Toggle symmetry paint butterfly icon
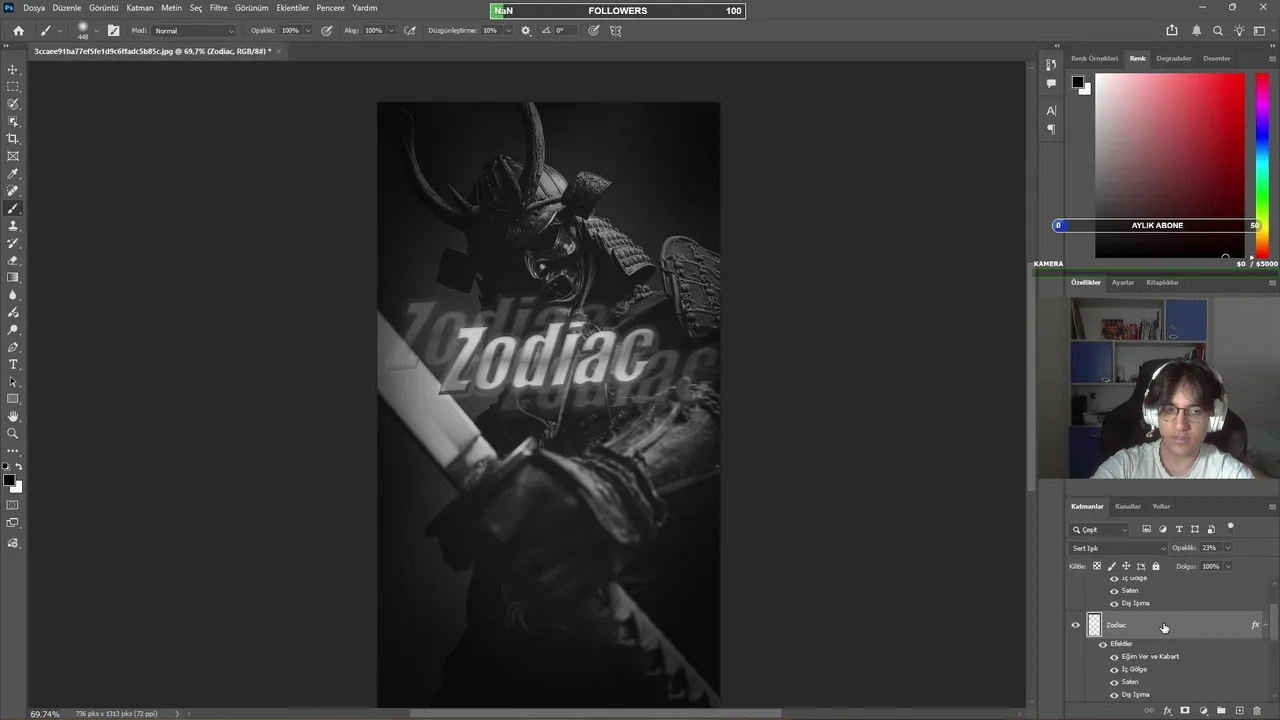1280x720 pixels. [x=616, y=30]
